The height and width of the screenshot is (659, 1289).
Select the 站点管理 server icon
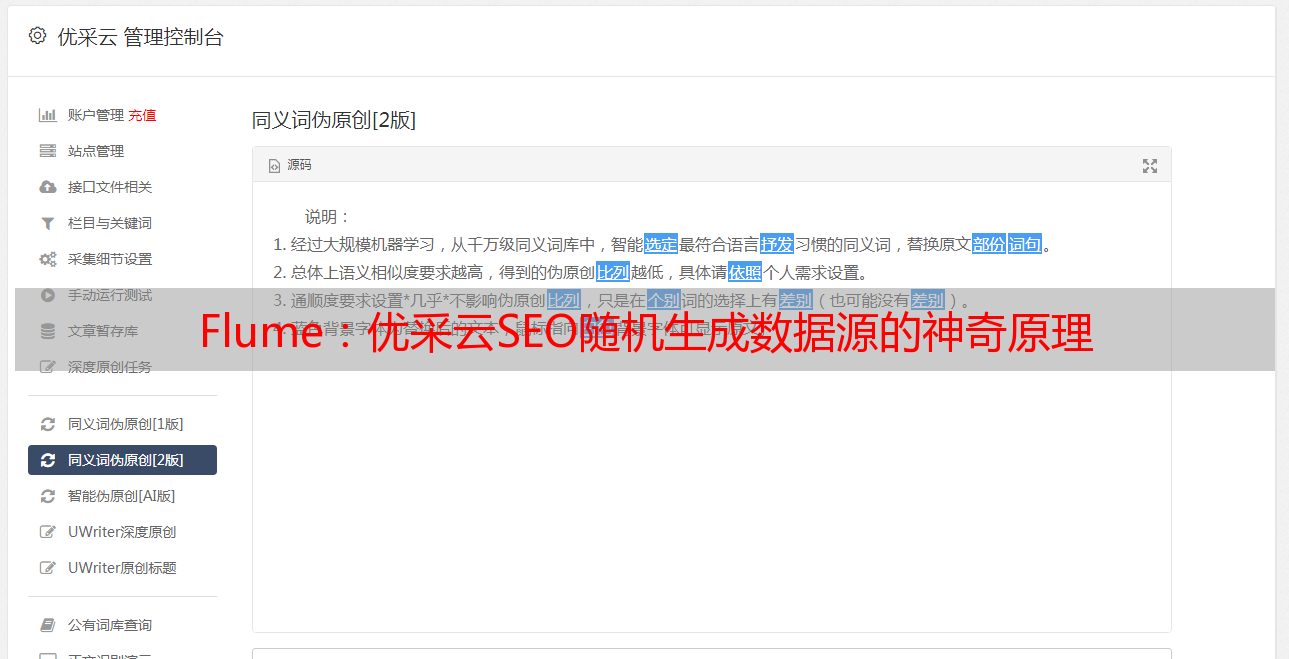47,151
